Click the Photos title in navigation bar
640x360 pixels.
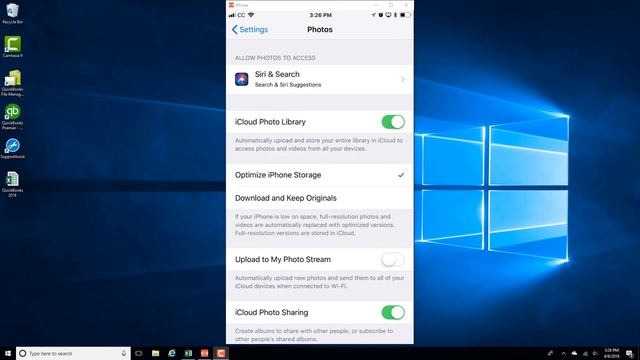click(320, 29)
